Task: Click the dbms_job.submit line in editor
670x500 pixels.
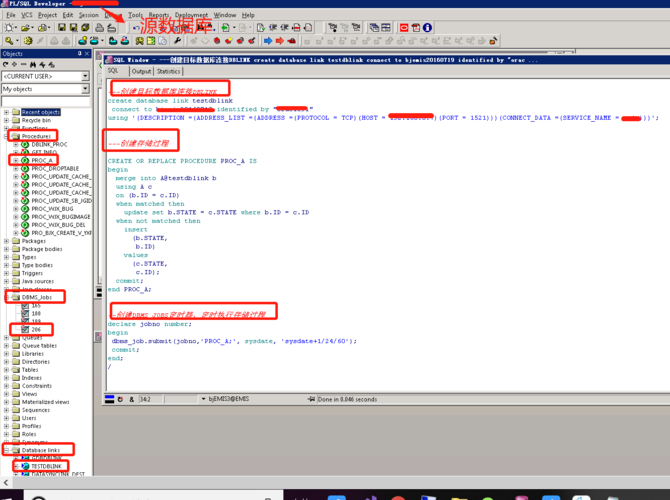Action: click(x=234, y=341)
